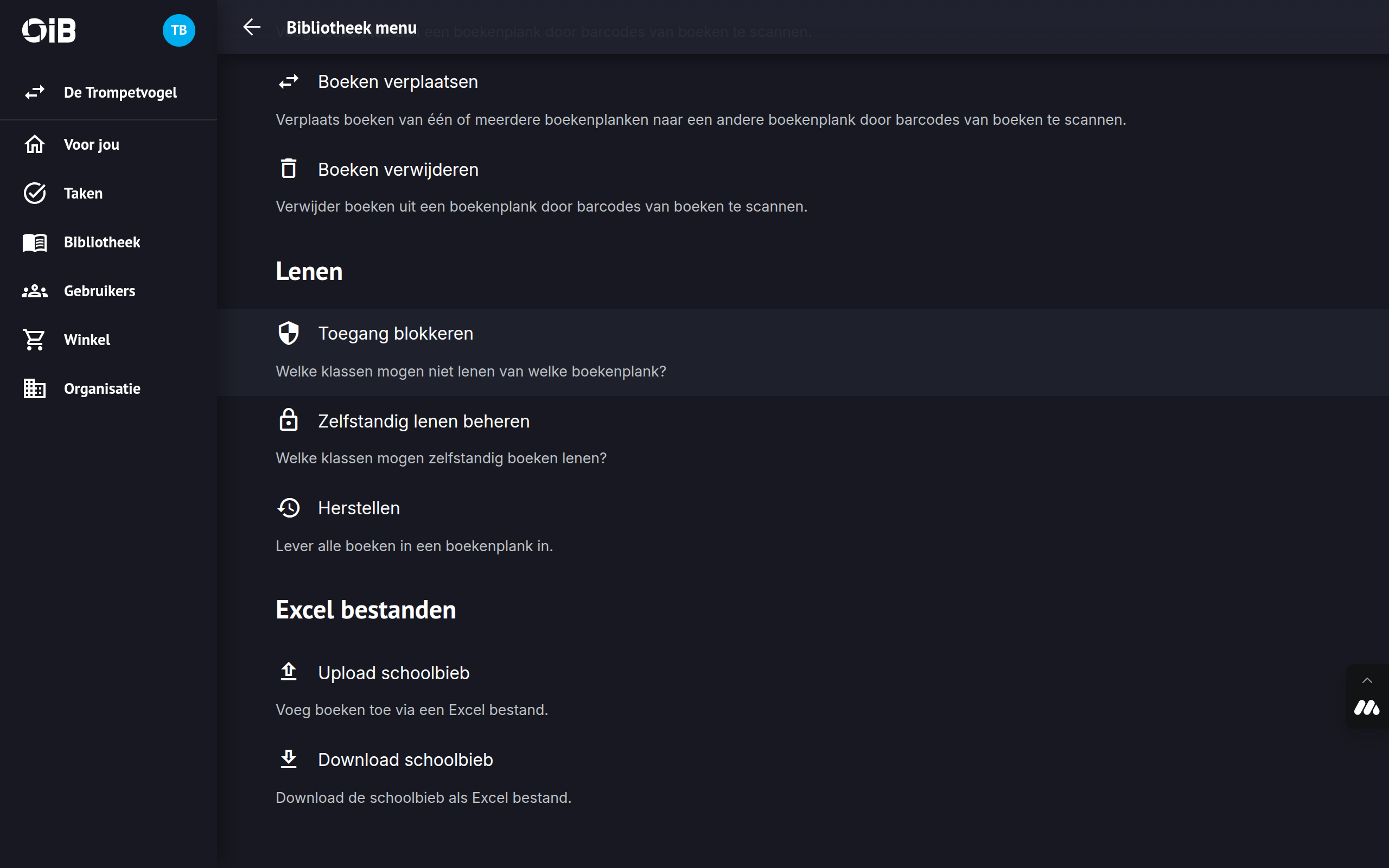
Task: Click the back arrow next to Bibliotheek menu
Action: 251,27
